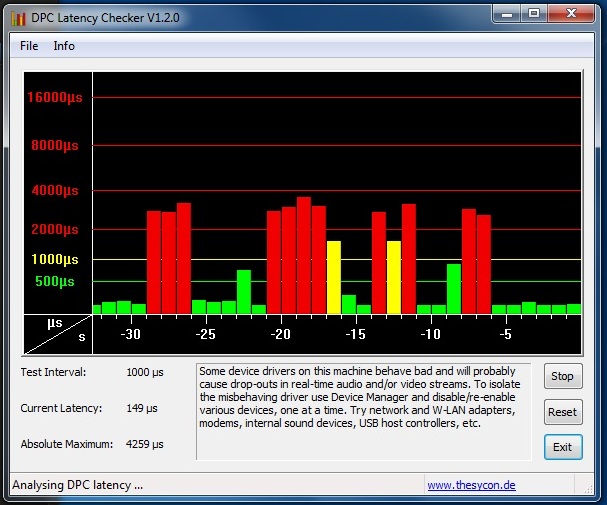Click the driver warning message box
This screenshot has width=607, height=505.
(x=364, y=412)
